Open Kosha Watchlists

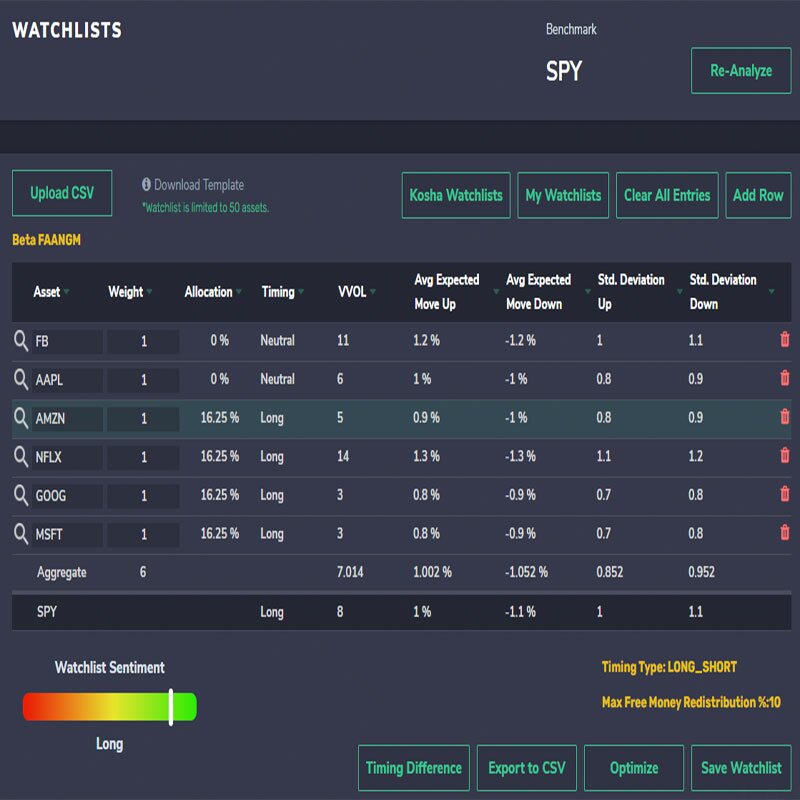pos(456,195)
